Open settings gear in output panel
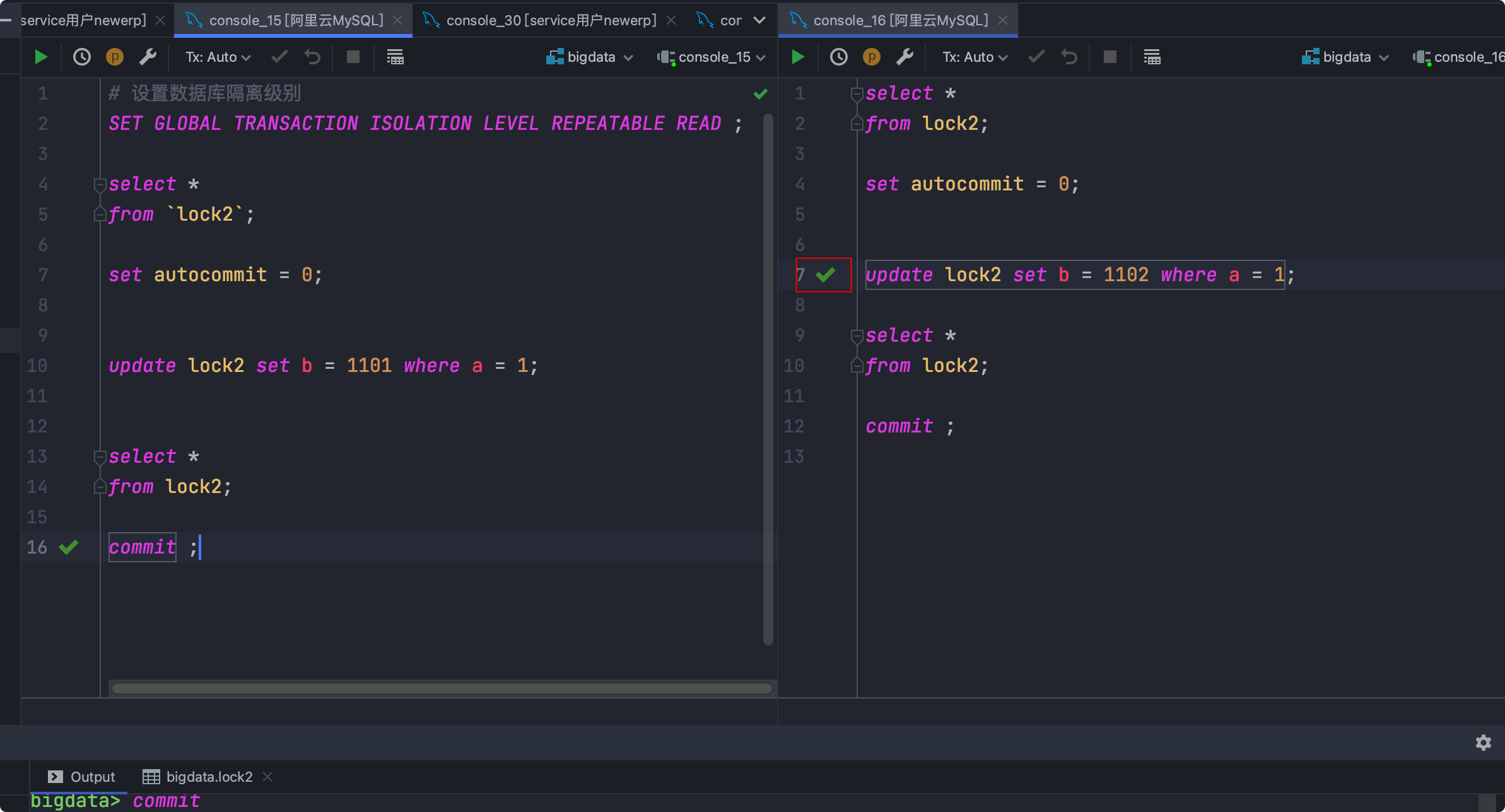The width and height of the screenshot is (1505, 812). pyautogui.click(x=1483, y=743)
